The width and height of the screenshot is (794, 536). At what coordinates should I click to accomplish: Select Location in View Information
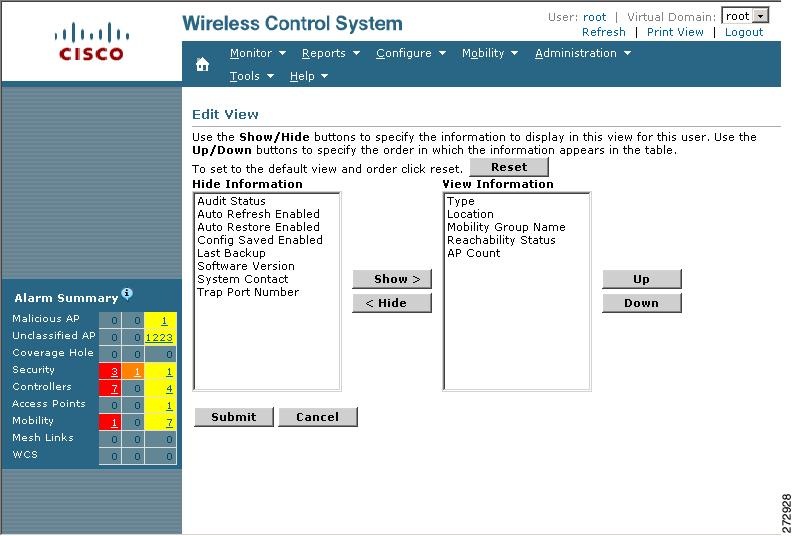470,214
